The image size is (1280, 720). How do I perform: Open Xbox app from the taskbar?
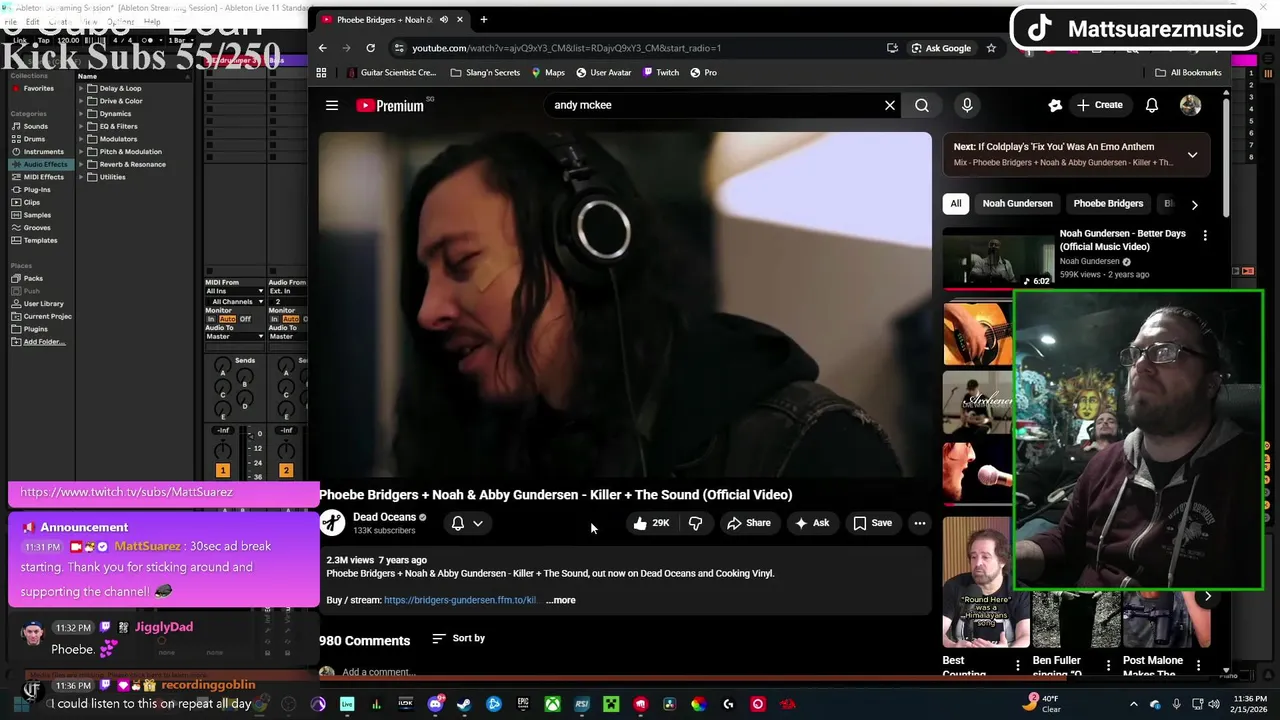552,704
